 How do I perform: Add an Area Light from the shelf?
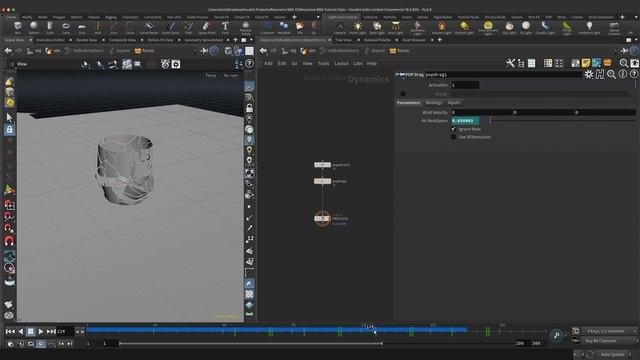[x=395, y=27]
